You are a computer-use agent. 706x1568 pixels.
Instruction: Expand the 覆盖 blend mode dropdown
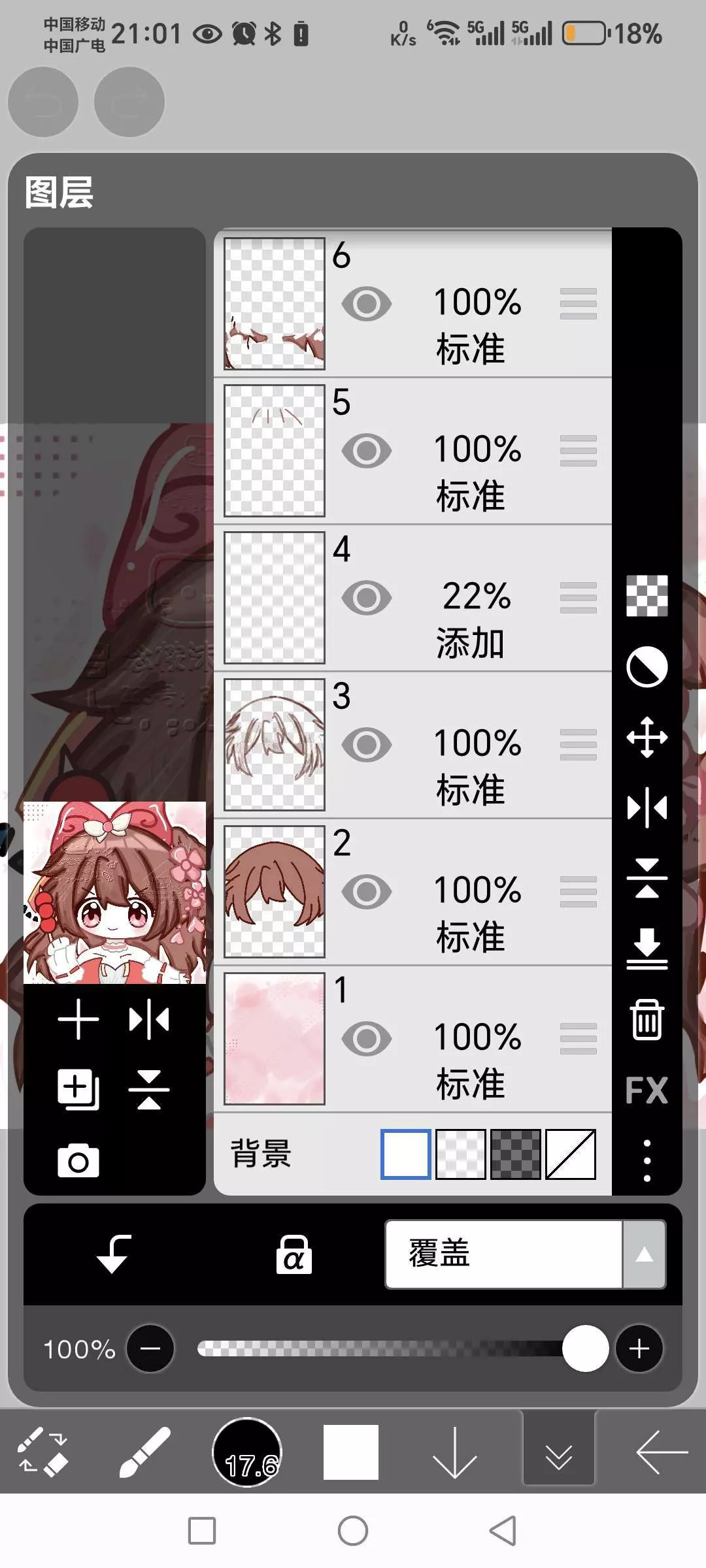pos(644,1254)
